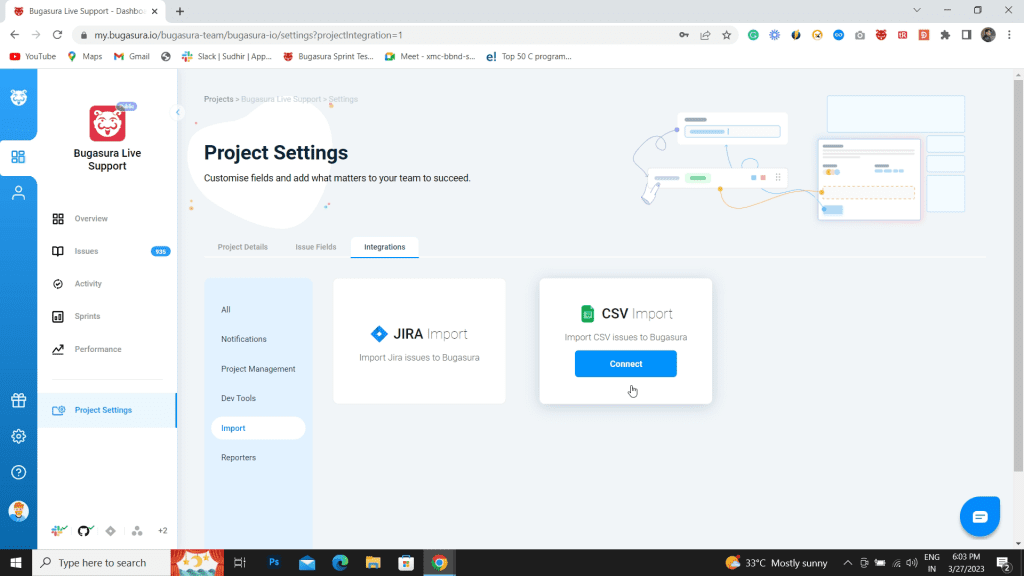Viewport: 1024px width, 576px height.
Task: Click the Jira diamond icon at bottom
Action: (x=110, y=531)
